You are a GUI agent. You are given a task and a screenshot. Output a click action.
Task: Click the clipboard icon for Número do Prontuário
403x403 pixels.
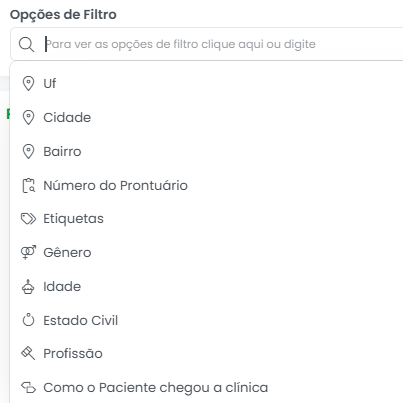[28, 186]
